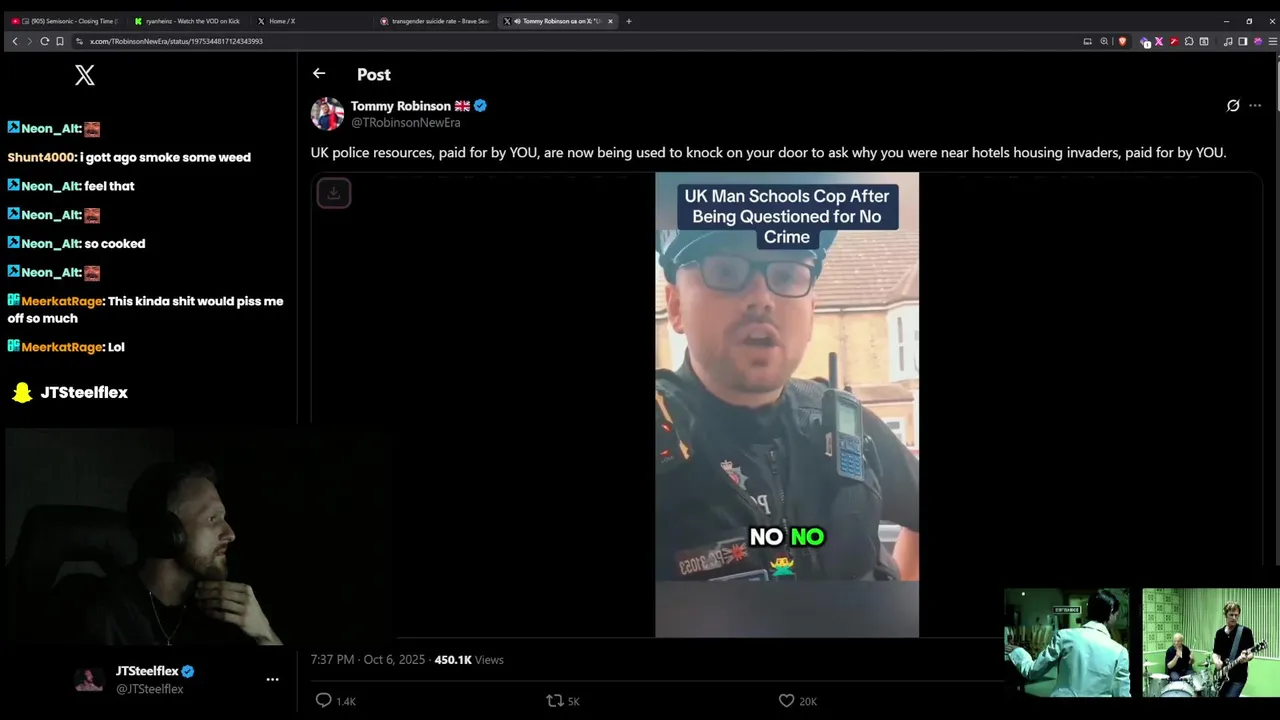Click the Grok icon on the post
Viewport: 1280px width, 720px height.
click(x=1233, y=105)
